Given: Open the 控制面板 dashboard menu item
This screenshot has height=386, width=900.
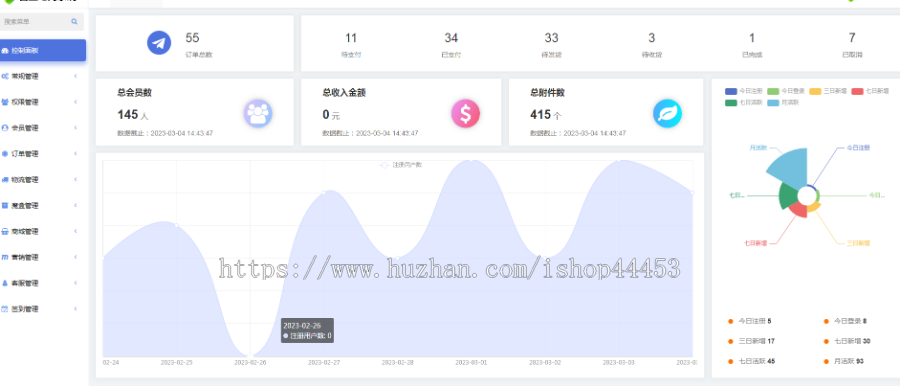Looking at the screenshot, I should [x=43, y=51].
